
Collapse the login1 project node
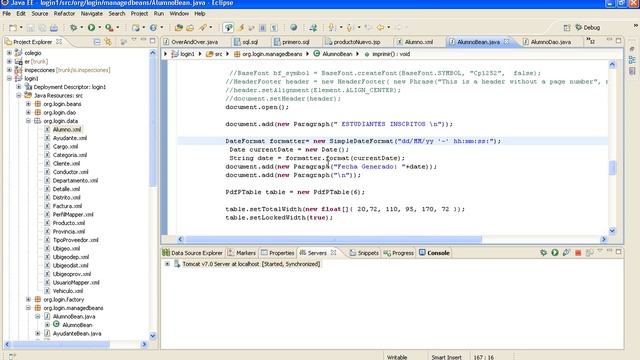coord(9,78)
